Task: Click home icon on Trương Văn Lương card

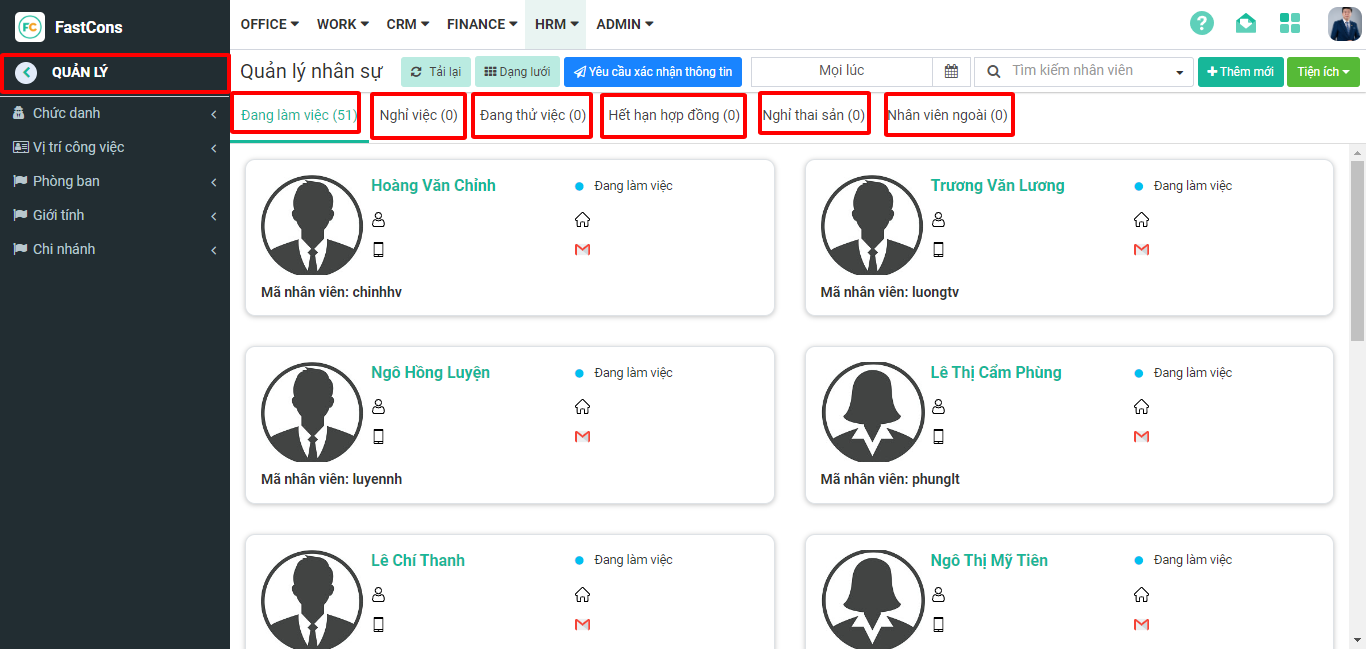Action: [x=1141, y=220]
